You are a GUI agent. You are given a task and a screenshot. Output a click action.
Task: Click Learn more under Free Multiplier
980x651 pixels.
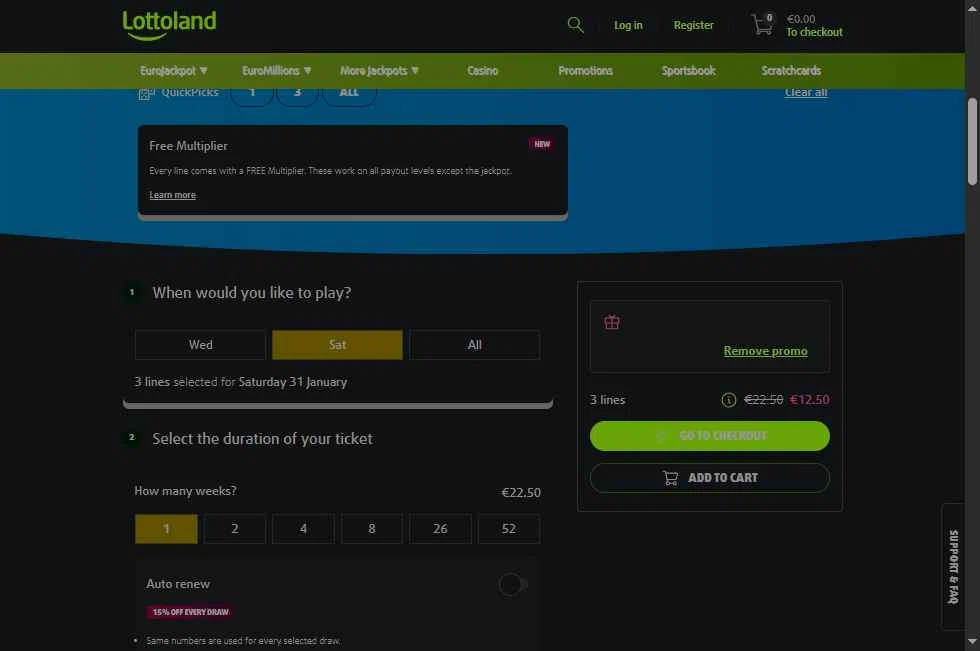coord(172,195)
